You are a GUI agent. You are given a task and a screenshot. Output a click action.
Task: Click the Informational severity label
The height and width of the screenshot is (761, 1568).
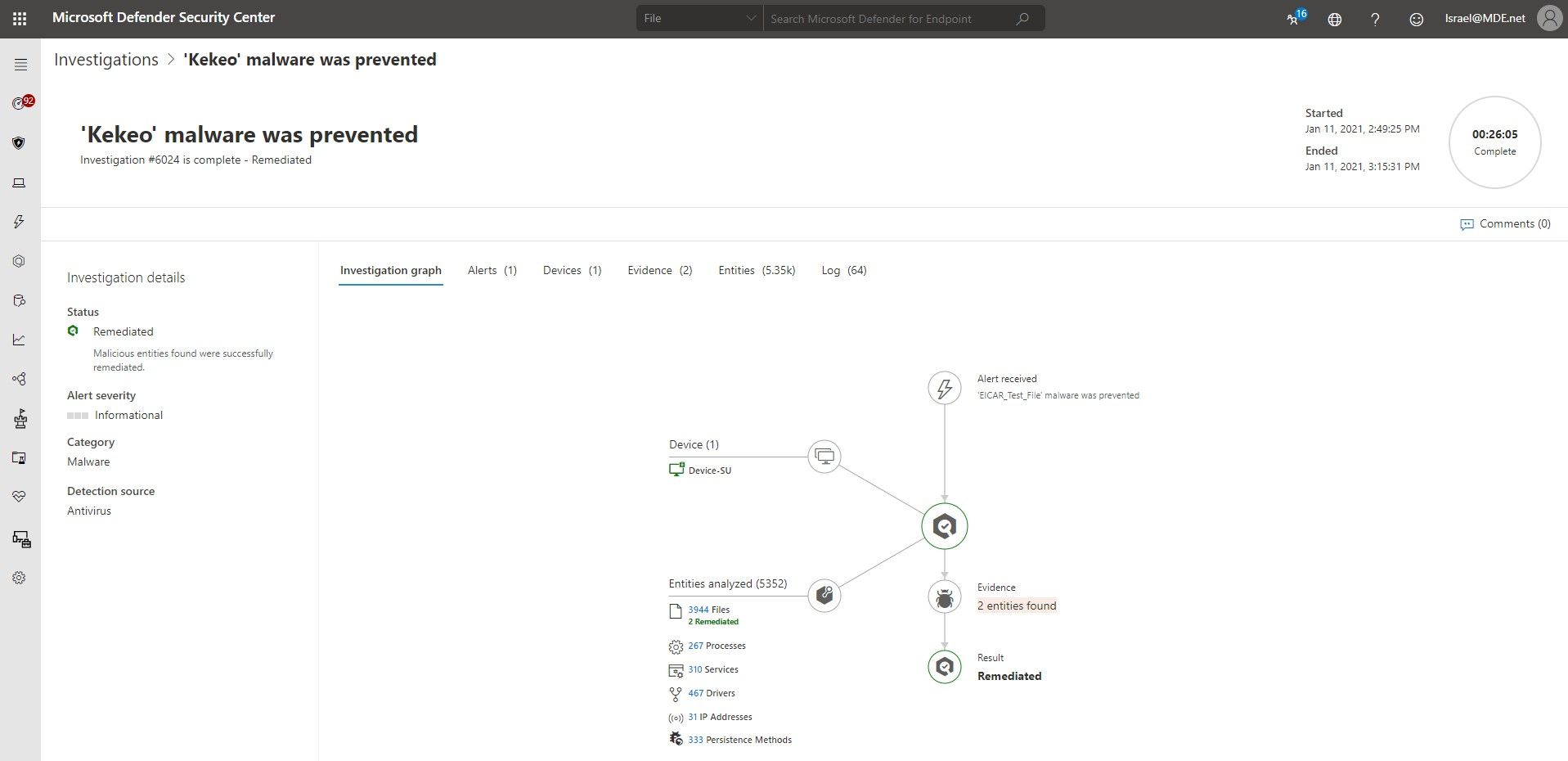(128, 415)
